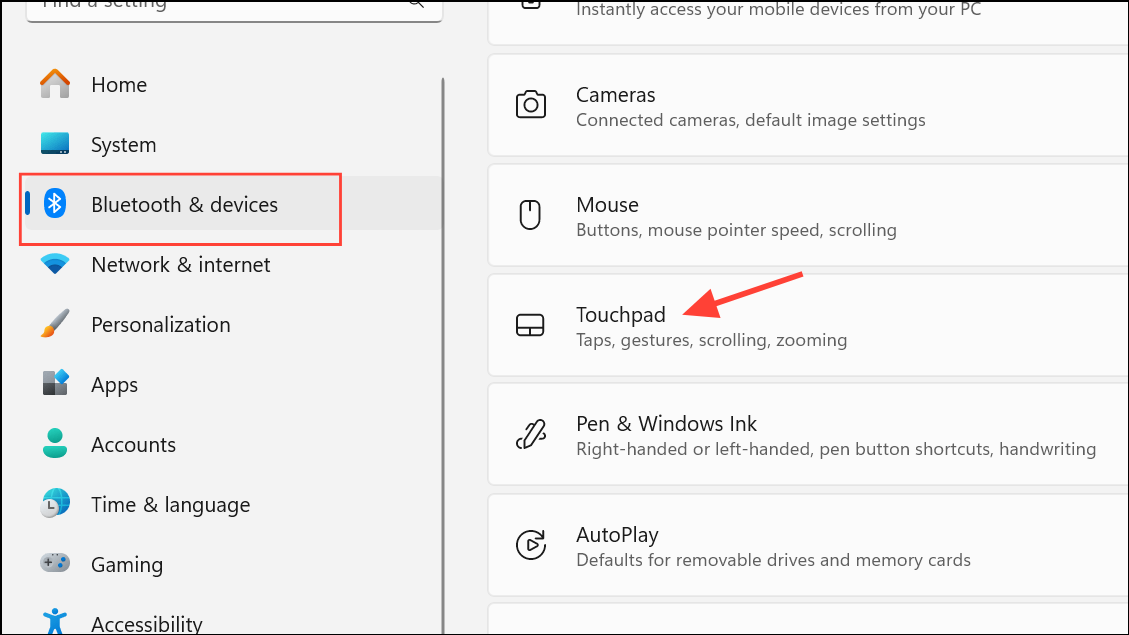Screen dimensions: 1129x635
Task: Click the System monitor icon
Action: (55, 143)
